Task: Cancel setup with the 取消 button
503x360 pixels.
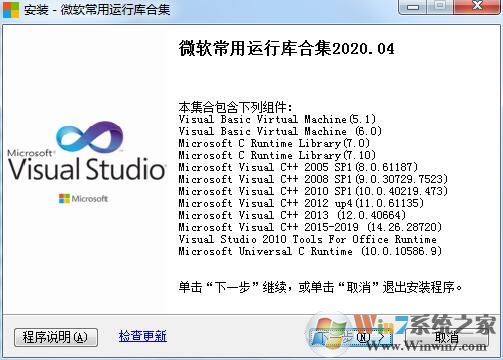Action: point(447,337)
